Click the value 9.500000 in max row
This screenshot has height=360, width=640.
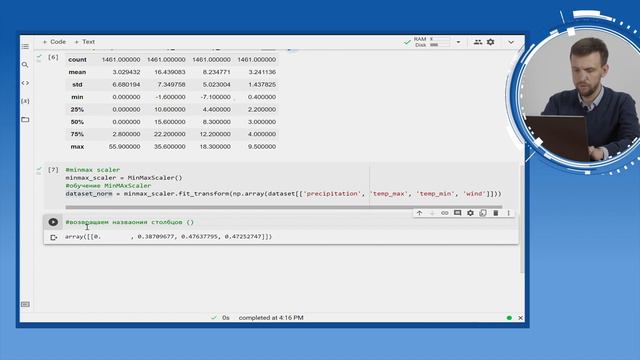(x=262, y=147)
